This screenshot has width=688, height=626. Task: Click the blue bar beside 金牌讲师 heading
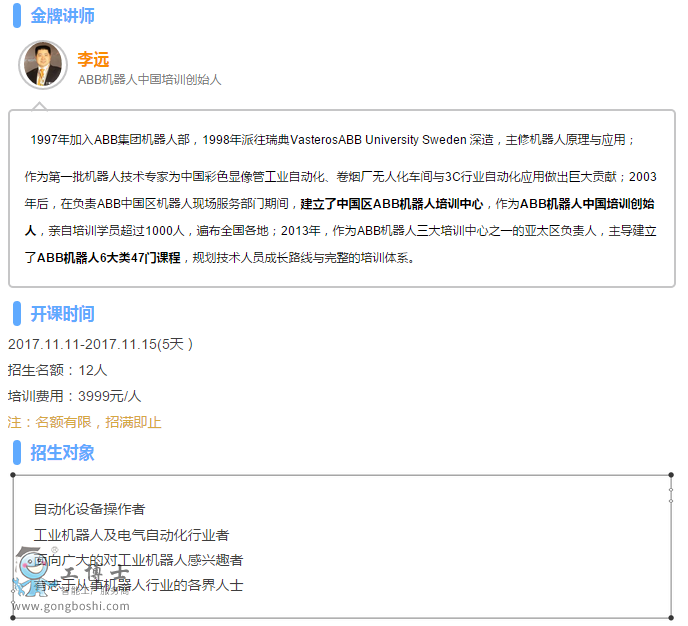pyautogui.click(x=16, y=16)
